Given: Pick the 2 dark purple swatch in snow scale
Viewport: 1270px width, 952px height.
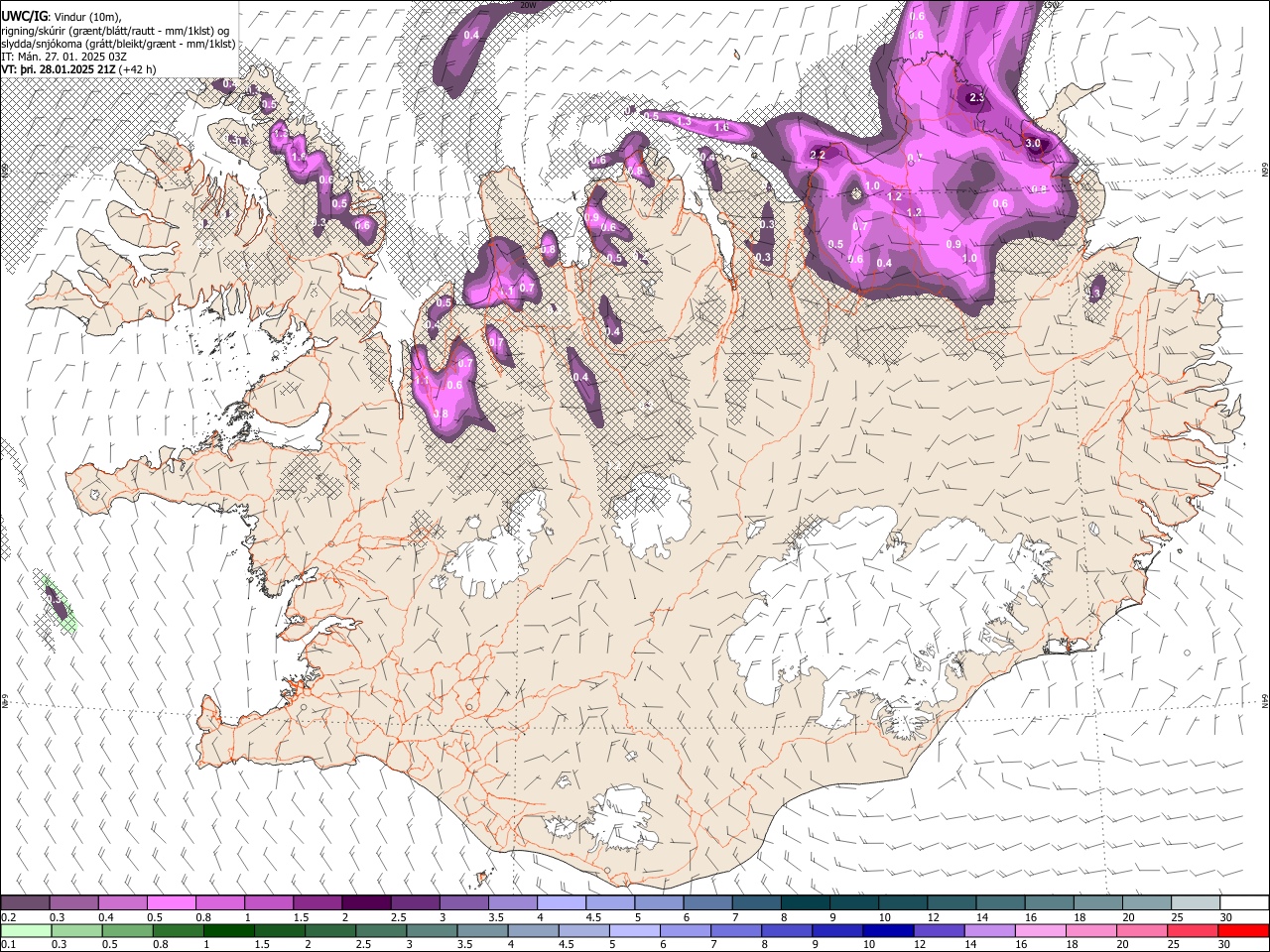Looking at the screenshot, I should [x=365, y=903].
